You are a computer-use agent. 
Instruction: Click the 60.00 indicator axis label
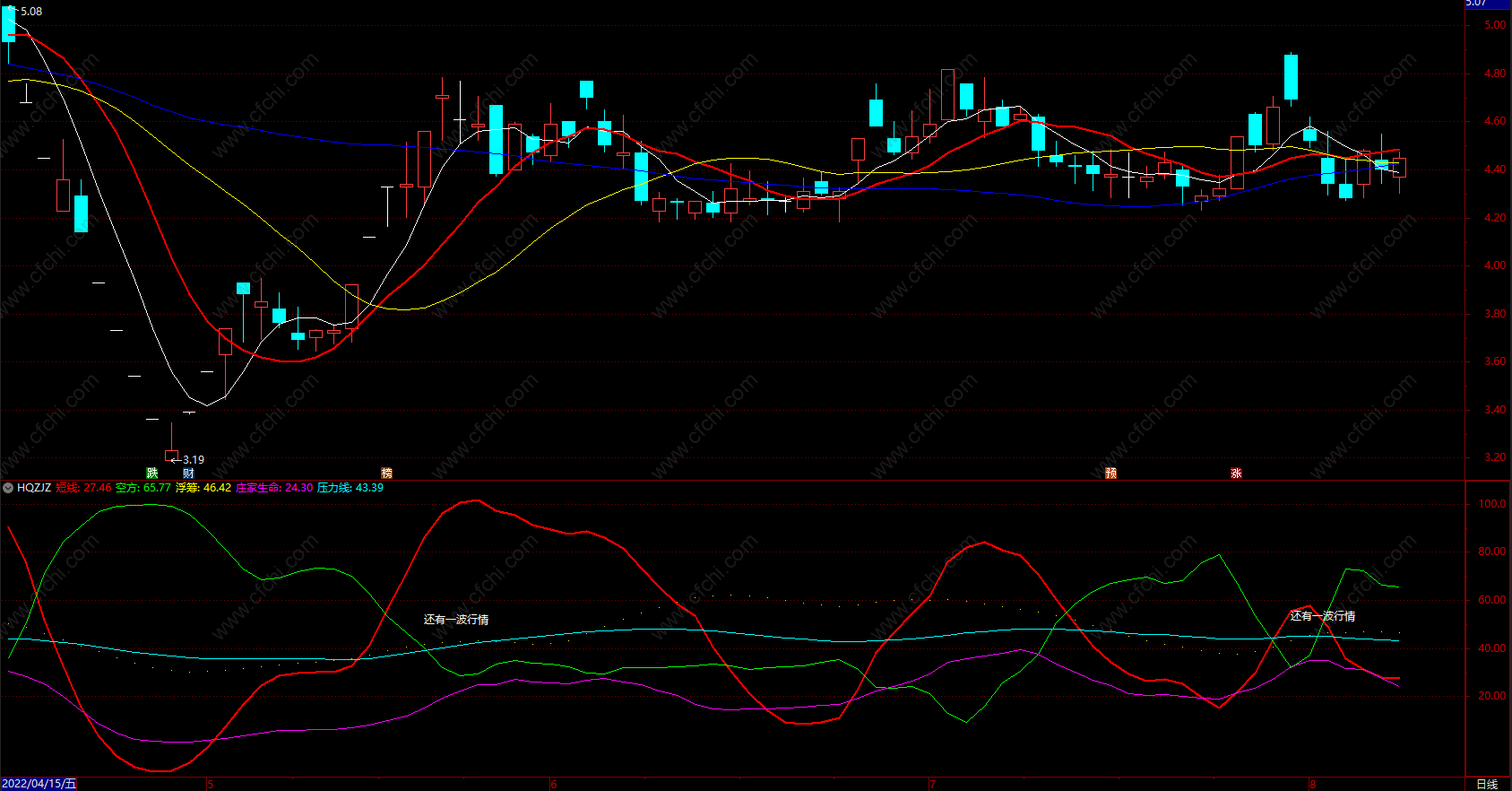coord(1492,600)
